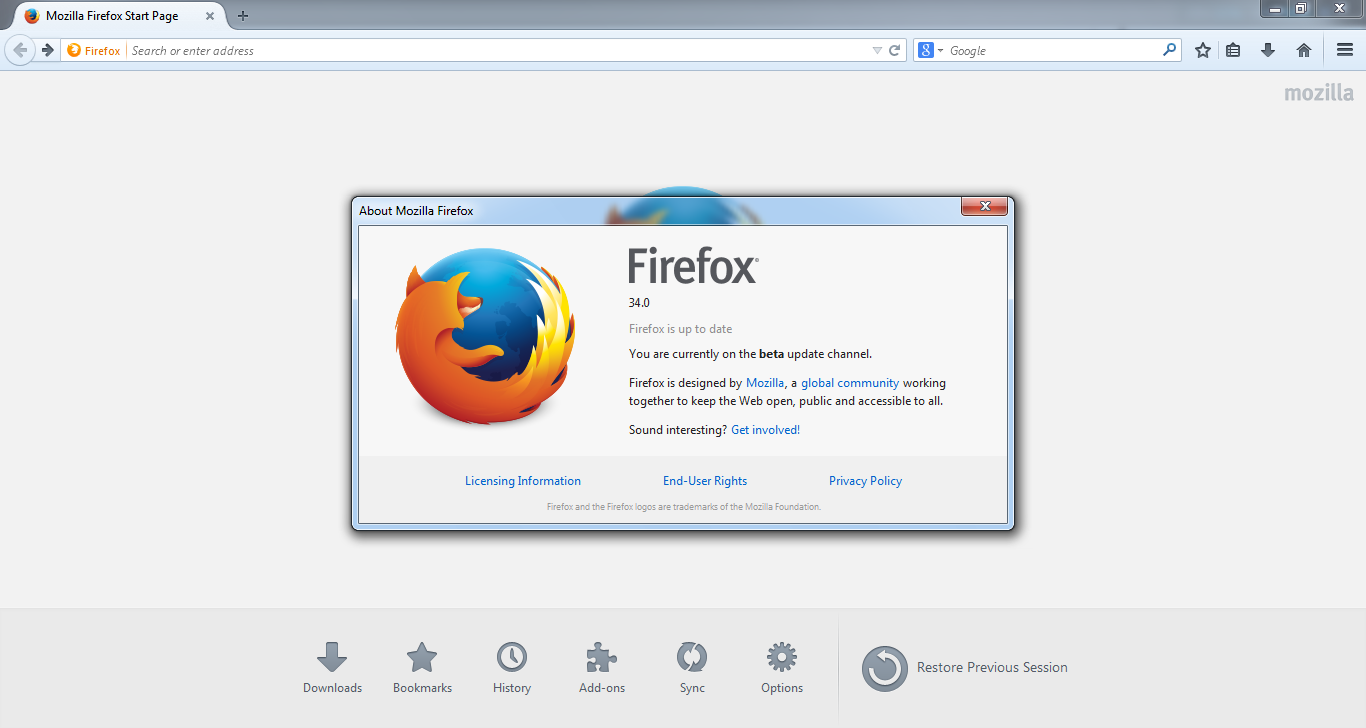
Task: Click the search magnifier icon
Action: pos(1169,50)
